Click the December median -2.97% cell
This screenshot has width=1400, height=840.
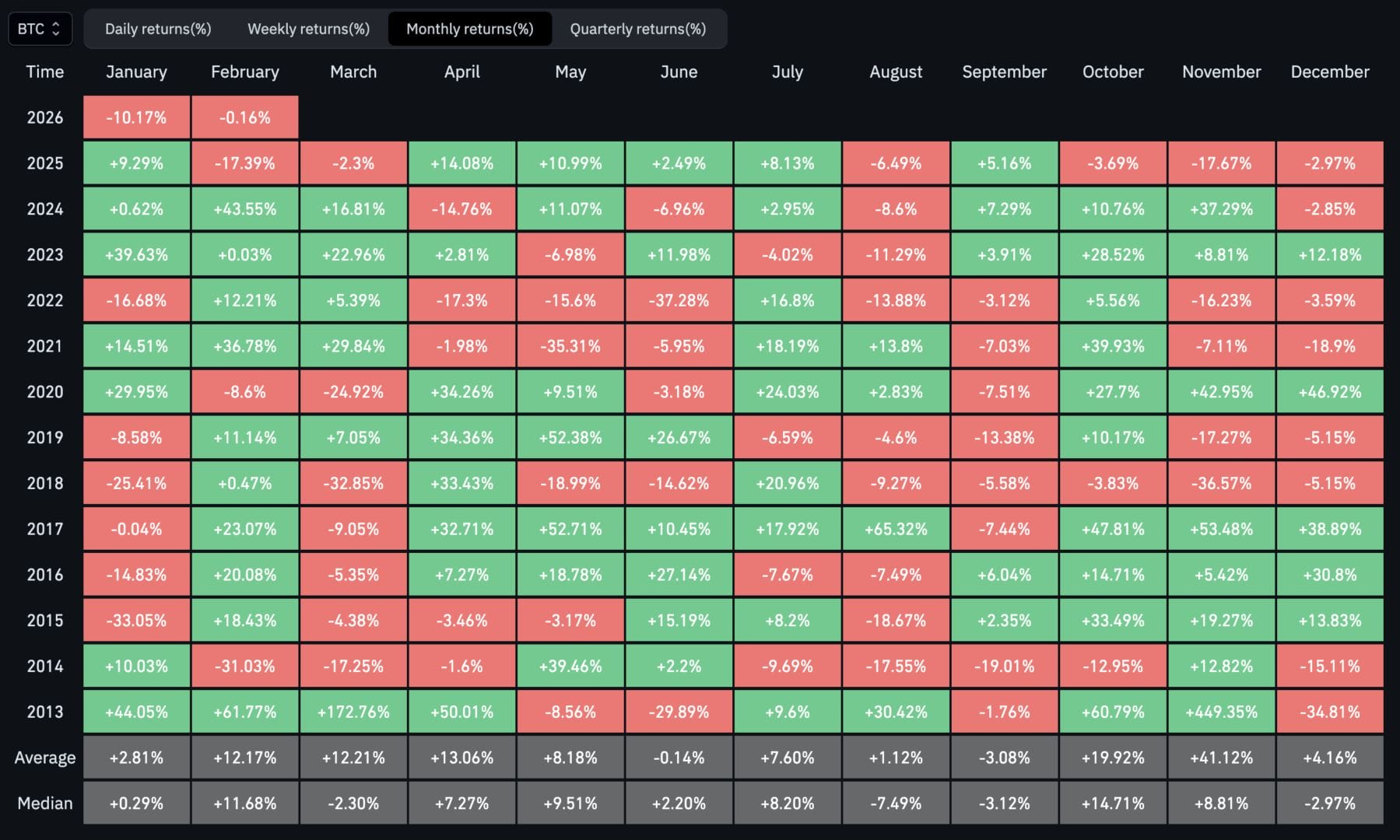(1330, 803)
